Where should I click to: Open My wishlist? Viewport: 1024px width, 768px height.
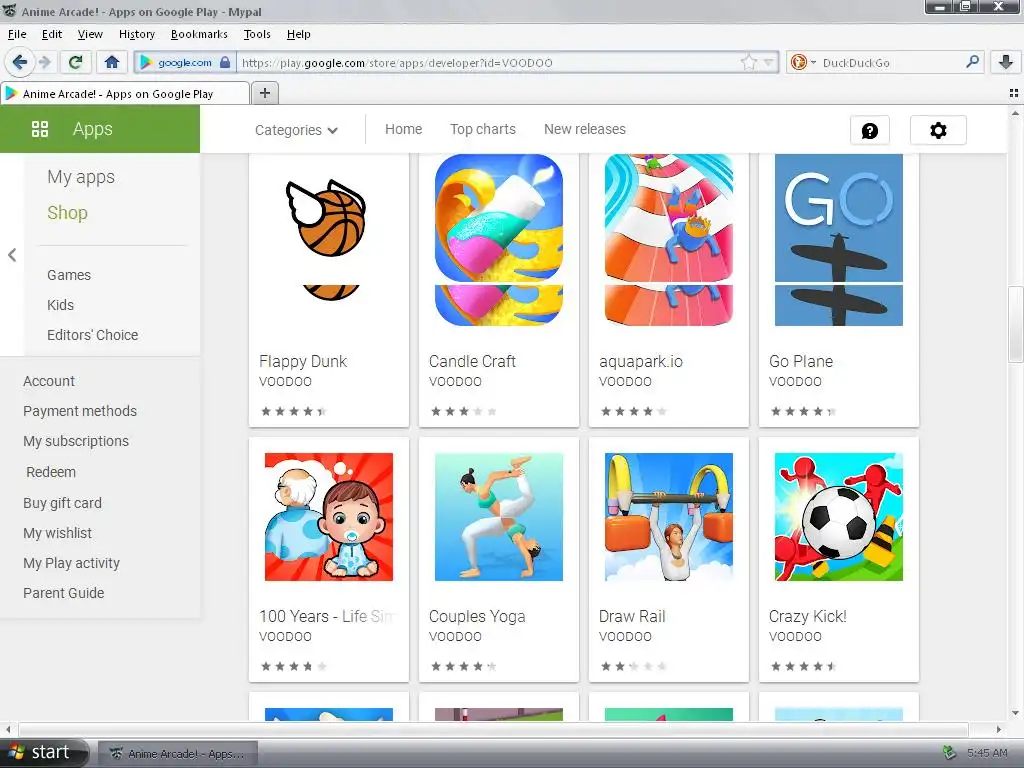(57, 533)
